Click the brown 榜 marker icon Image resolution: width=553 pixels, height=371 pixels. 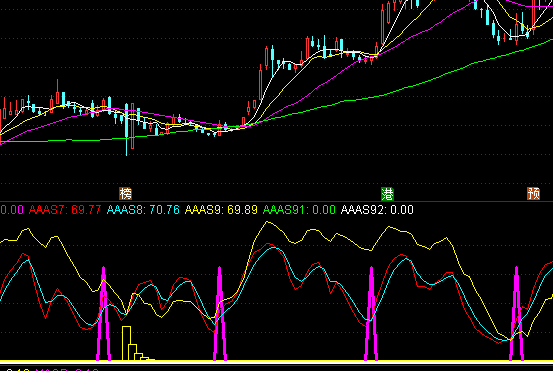coord(126,194)
